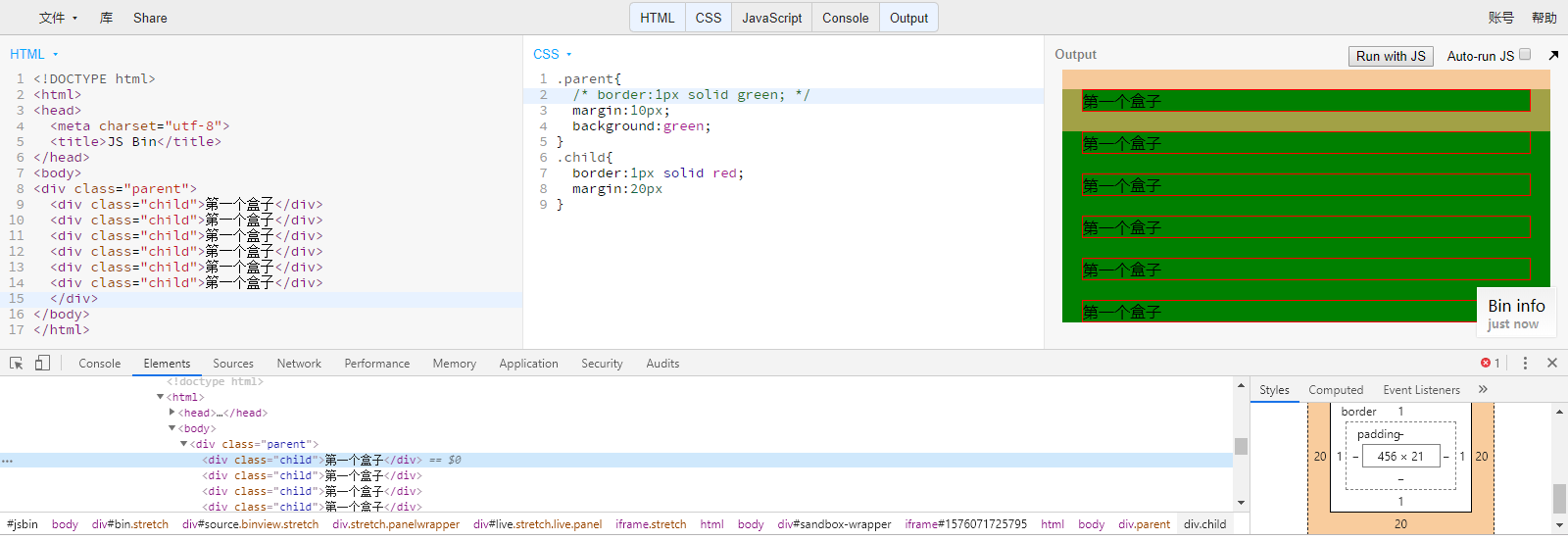Open the 文件 dropdown menu
This screenshot has width=1568, height=540.
(58, 18)
